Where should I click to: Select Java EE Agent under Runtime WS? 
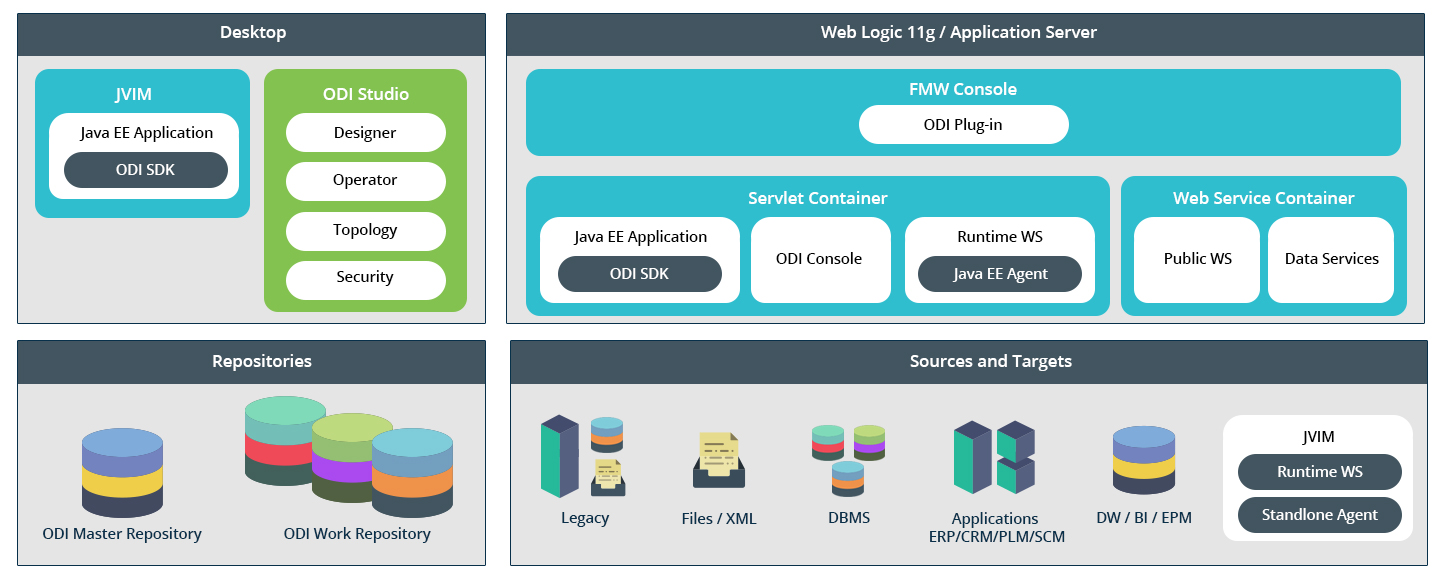(999, 273)
